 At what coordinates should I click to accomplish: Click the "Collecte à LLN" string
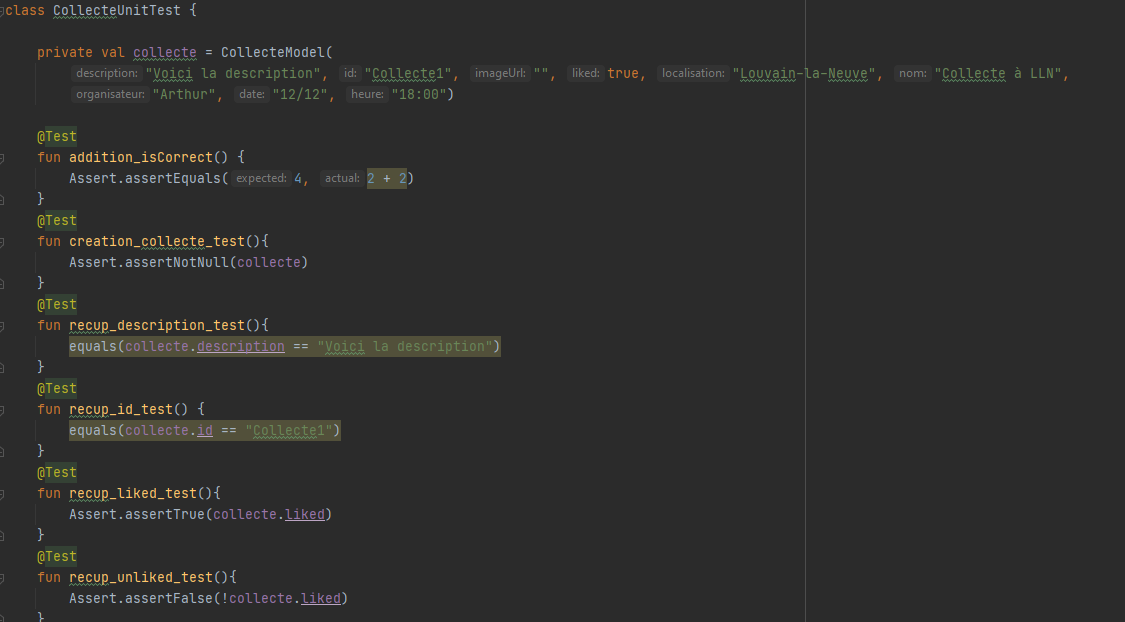click(x=999, y=73)
